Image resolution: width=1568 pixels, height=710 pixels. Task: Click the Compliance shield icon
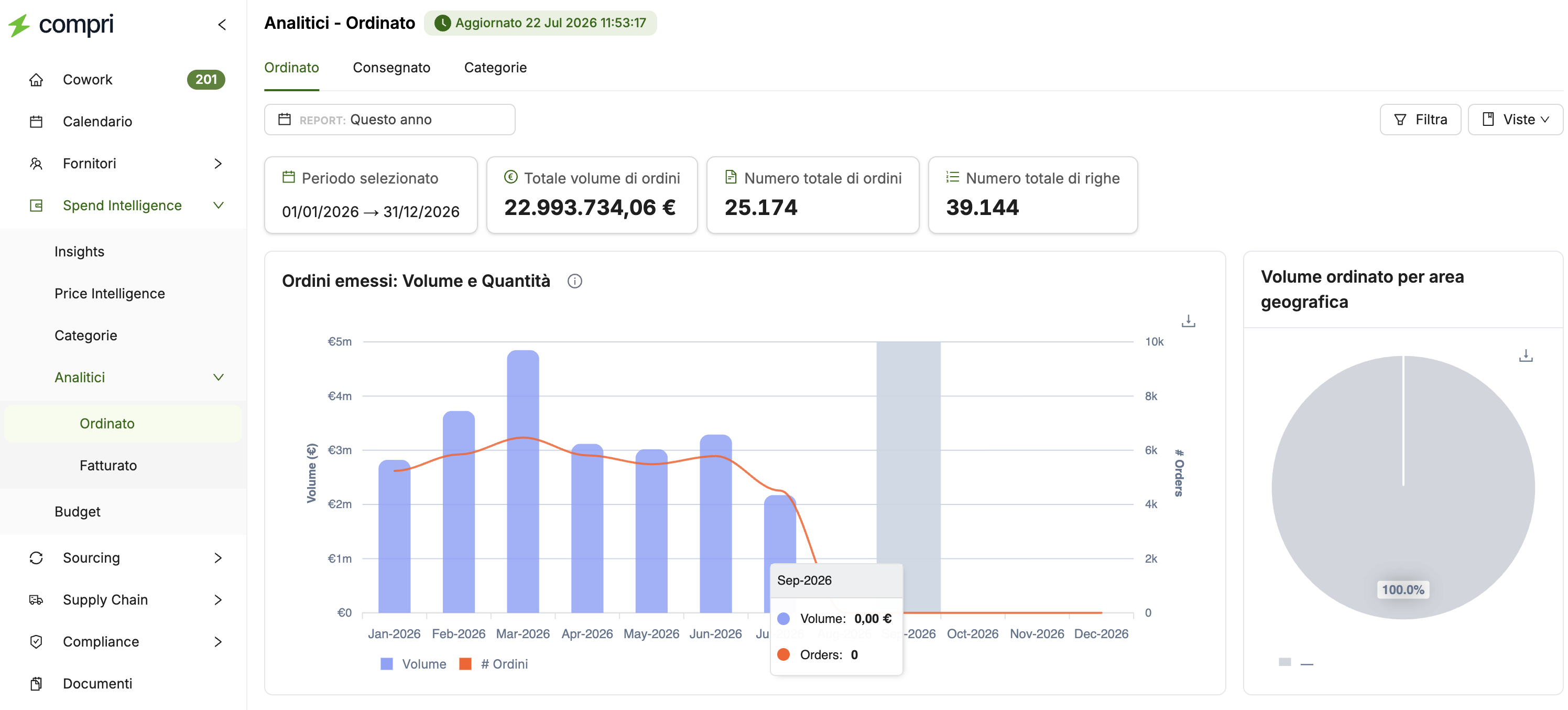point(37,642)
